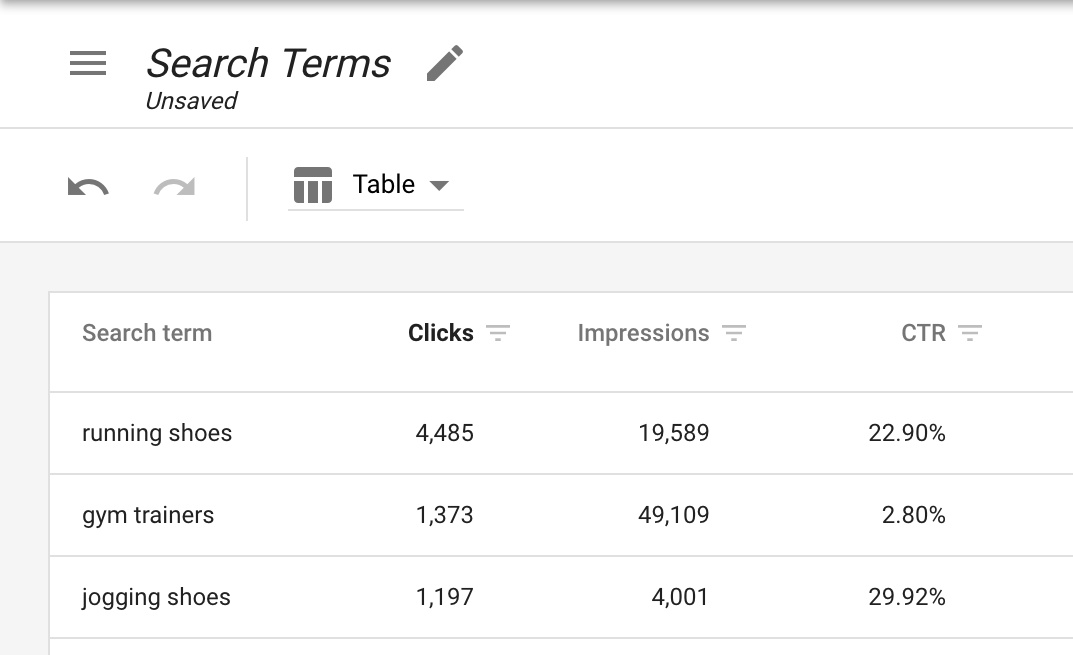Click the CTR column header
This screenshot has width=1073, height=655.
point(923,333)
